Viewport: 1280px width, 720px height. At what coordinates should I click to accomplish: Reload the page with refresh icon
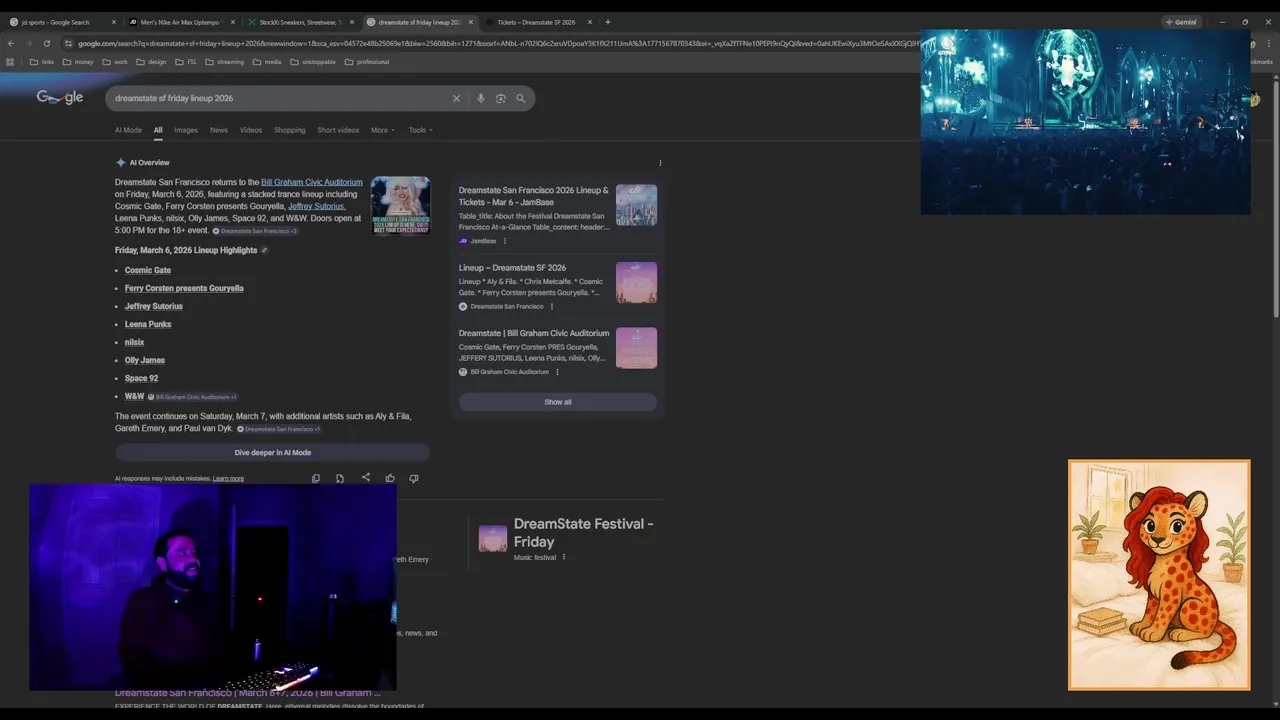[x=46, y=43]
